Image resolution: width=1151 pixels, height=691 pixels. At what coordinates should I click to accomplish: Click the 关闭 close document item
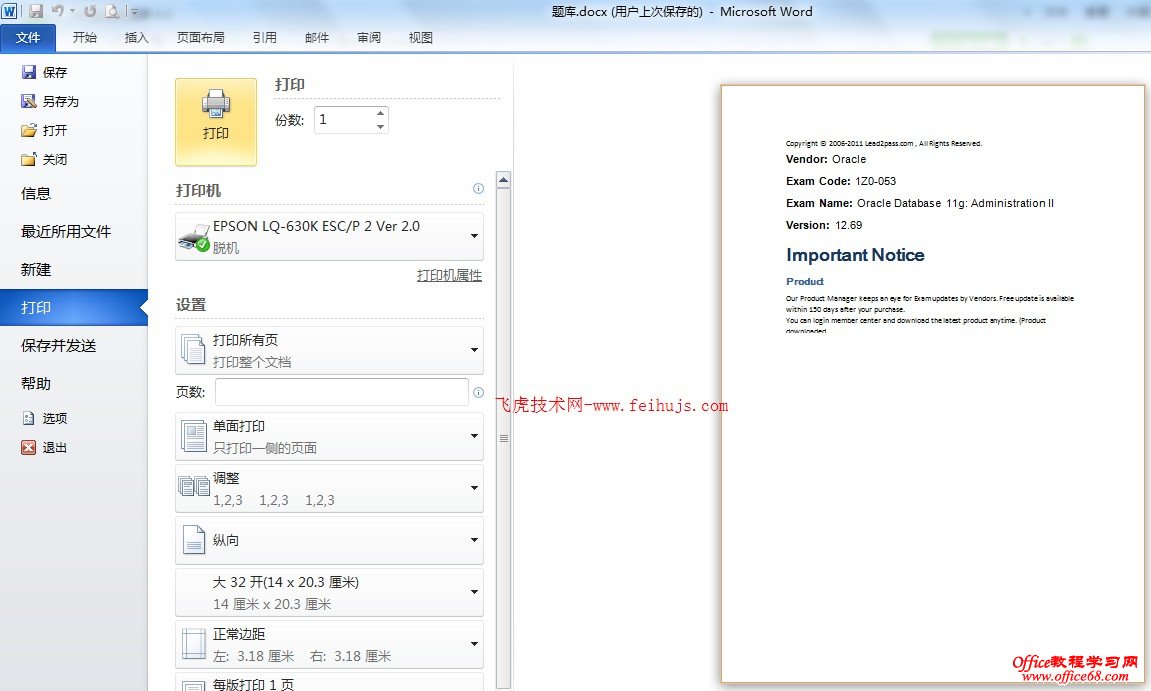click(x=44, y=159)
